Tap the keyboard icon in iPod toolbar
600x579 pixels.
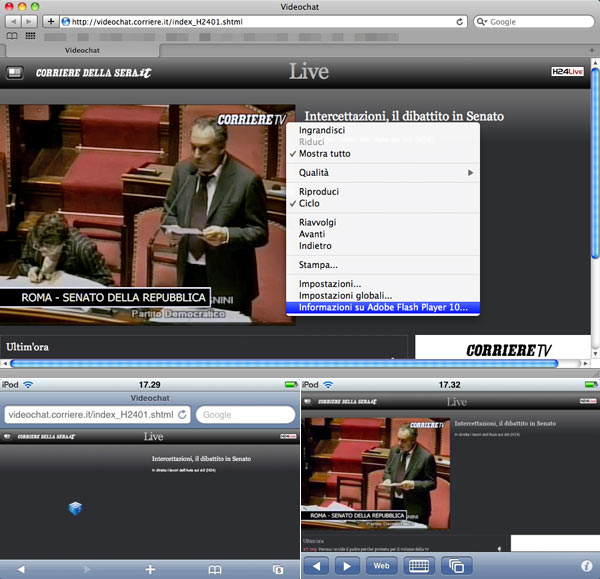point(420,566)
